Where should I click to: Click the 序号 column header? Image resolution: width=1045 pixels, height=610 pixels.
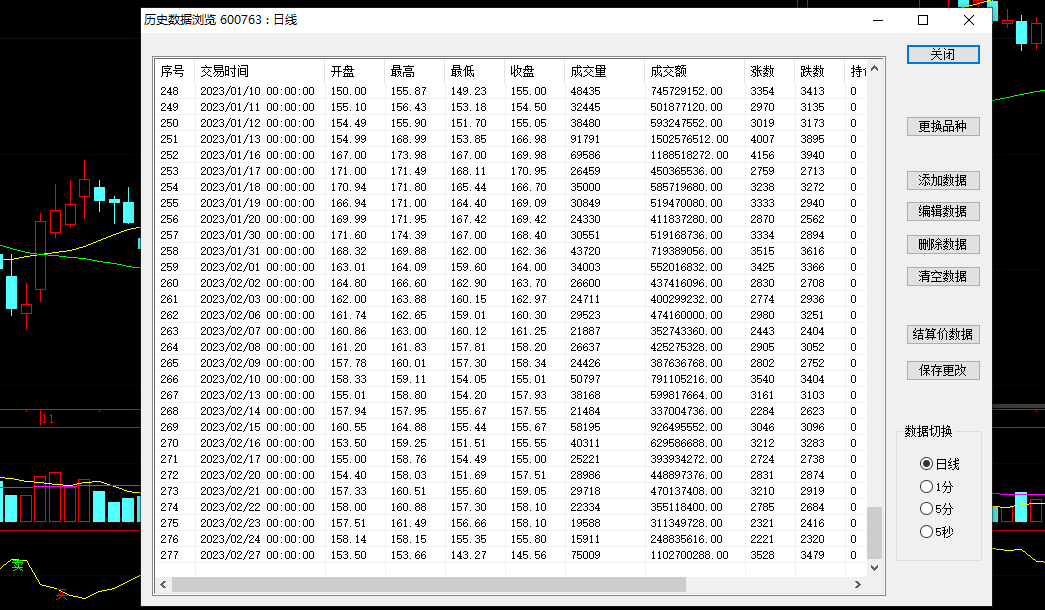tap(175, 71)
